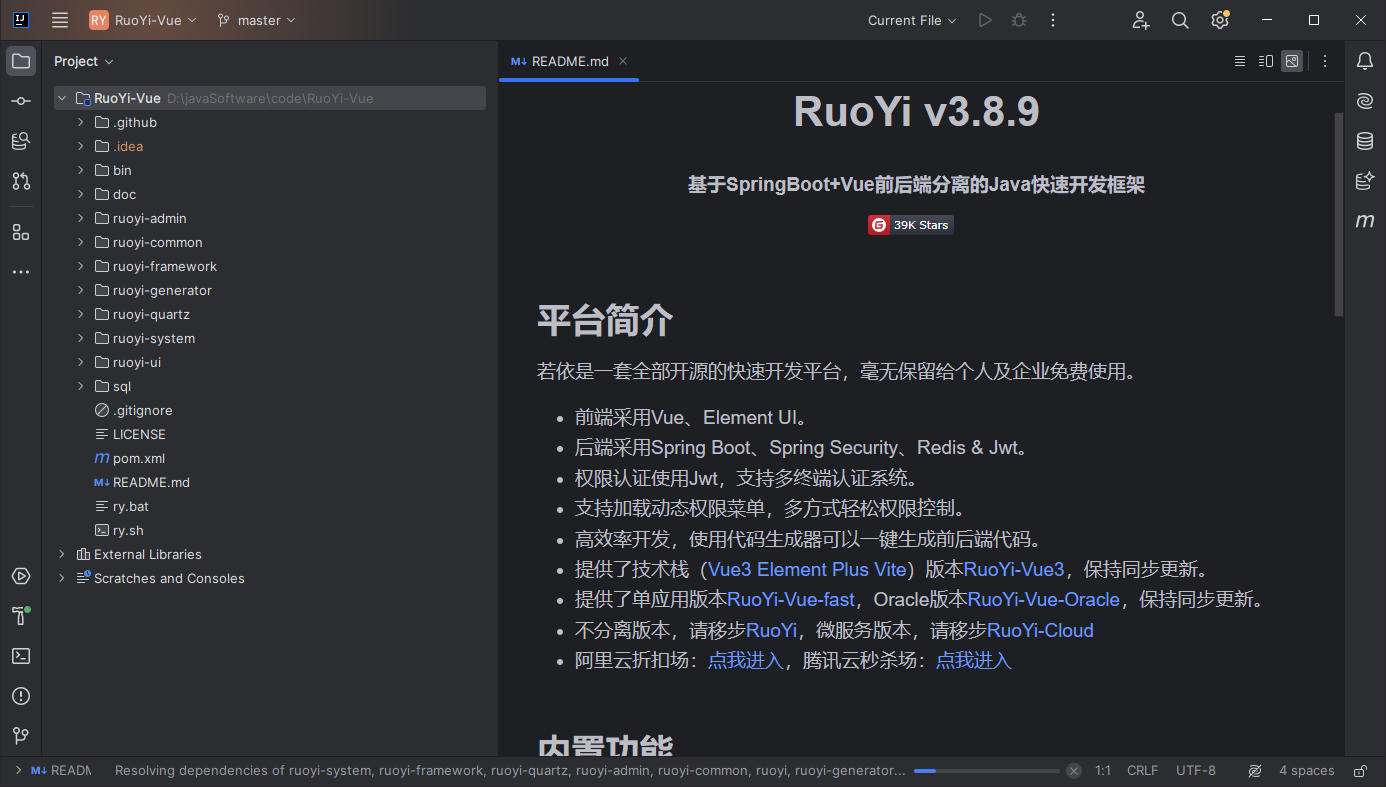
Task: Open Search Everywhere magnifier
Action: coord(1180,20)
